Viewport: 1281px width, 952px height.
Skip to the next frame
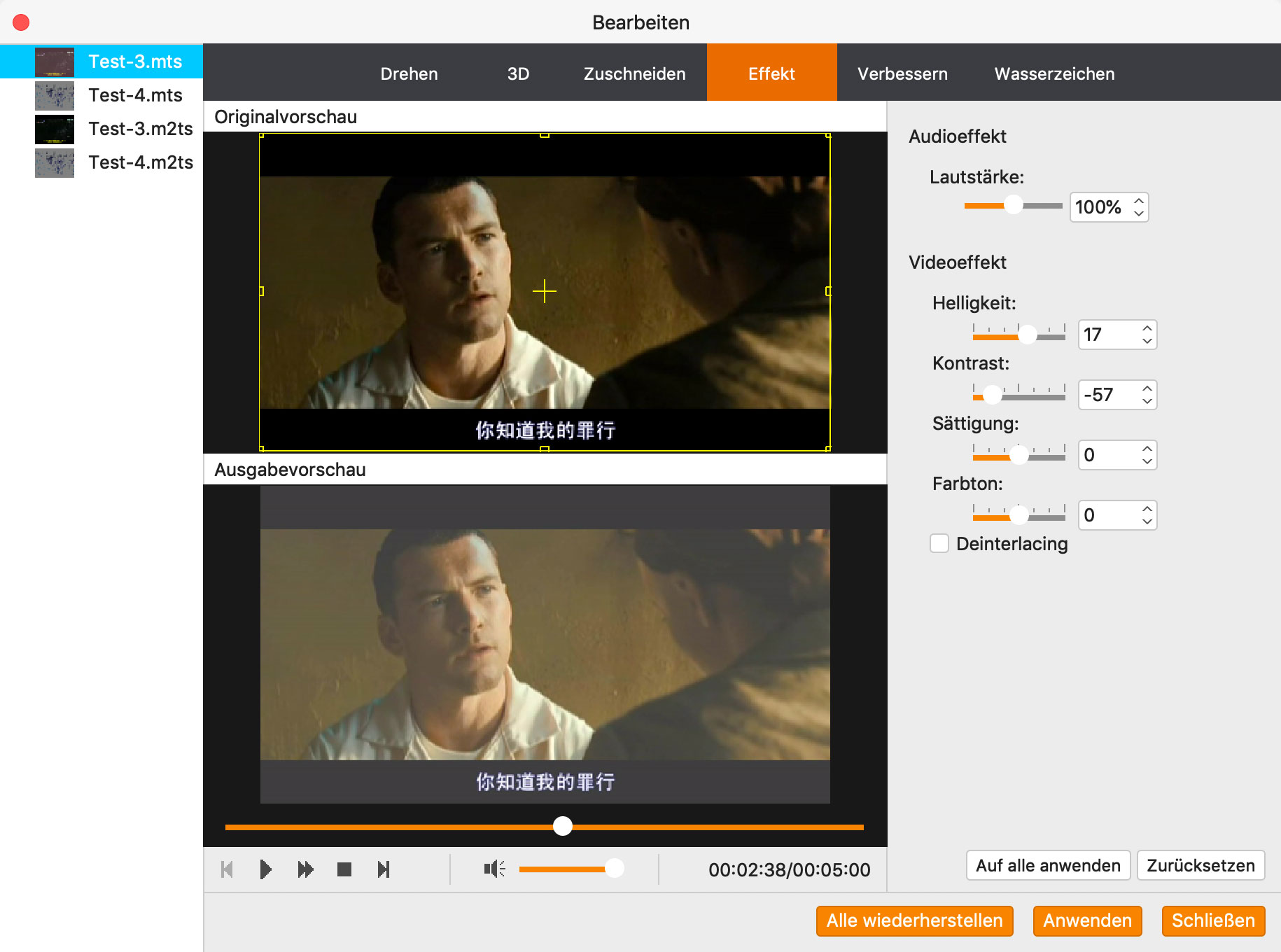click(x=384, y=869)
